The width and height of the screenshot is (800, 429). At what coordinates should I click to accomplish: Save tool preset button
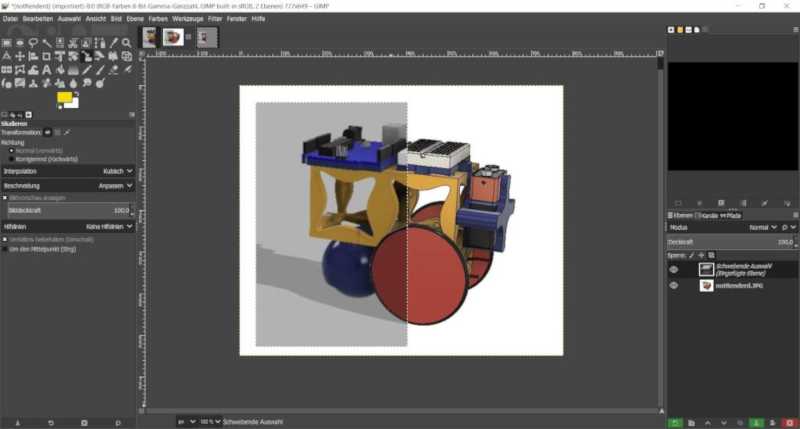[x=17, y=423]
